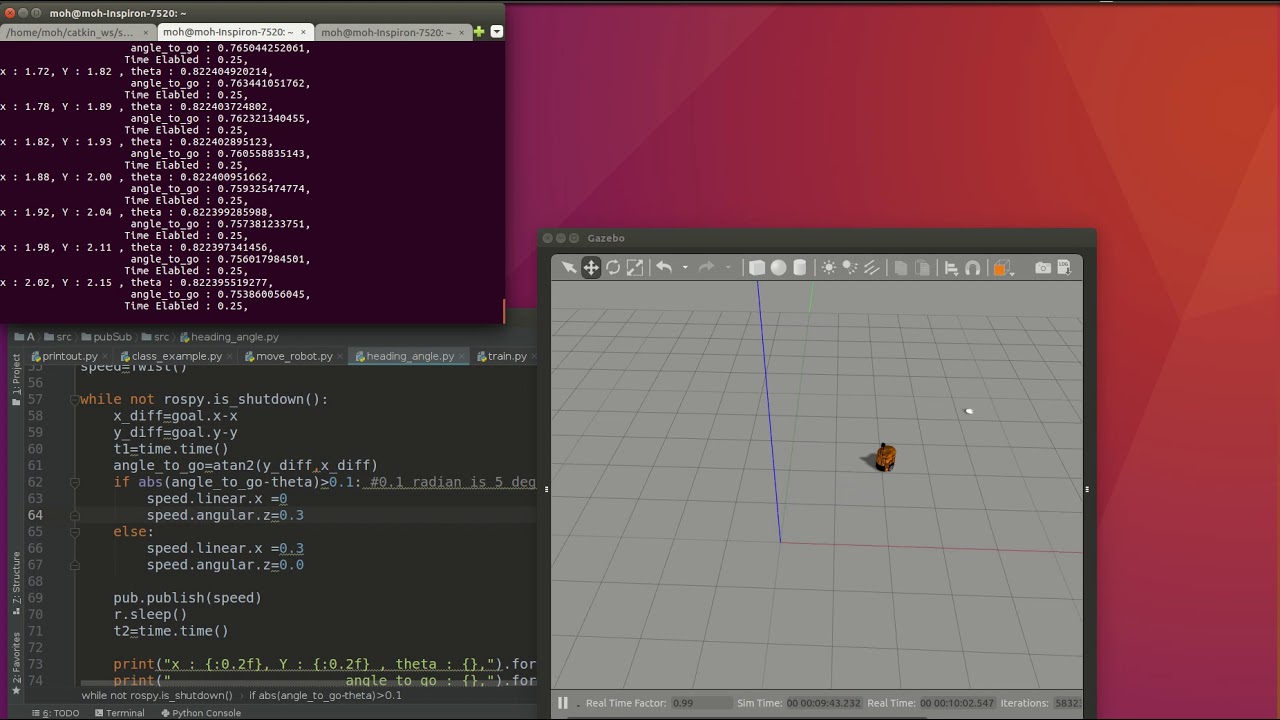Take a screenshot with the camera icon
The height and width of the screenshot is (720, 1280).
[x=1043, y=267]
